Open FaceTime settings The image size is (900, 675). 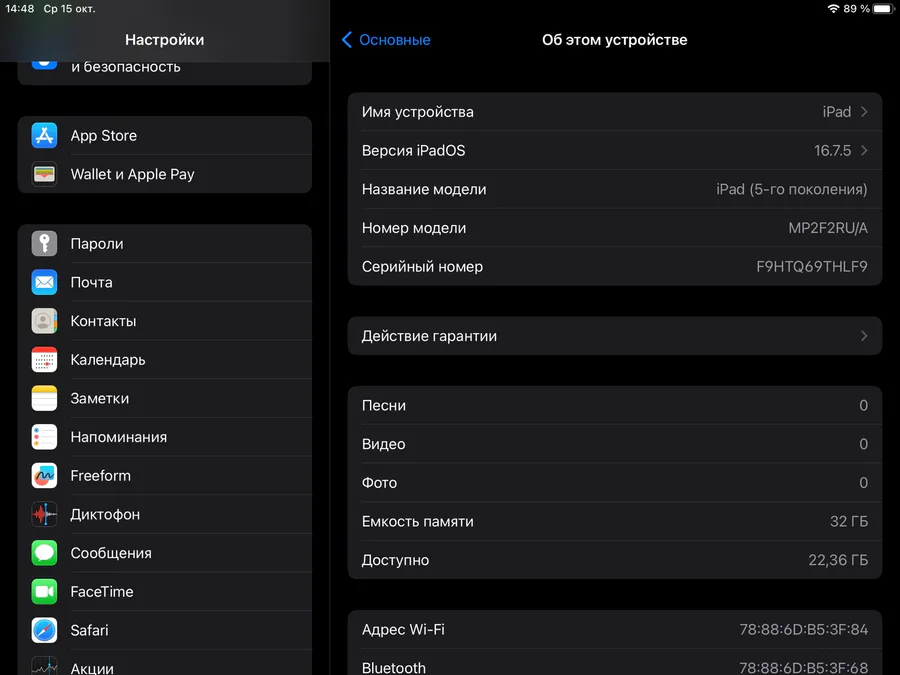click(x=165, y=591)
